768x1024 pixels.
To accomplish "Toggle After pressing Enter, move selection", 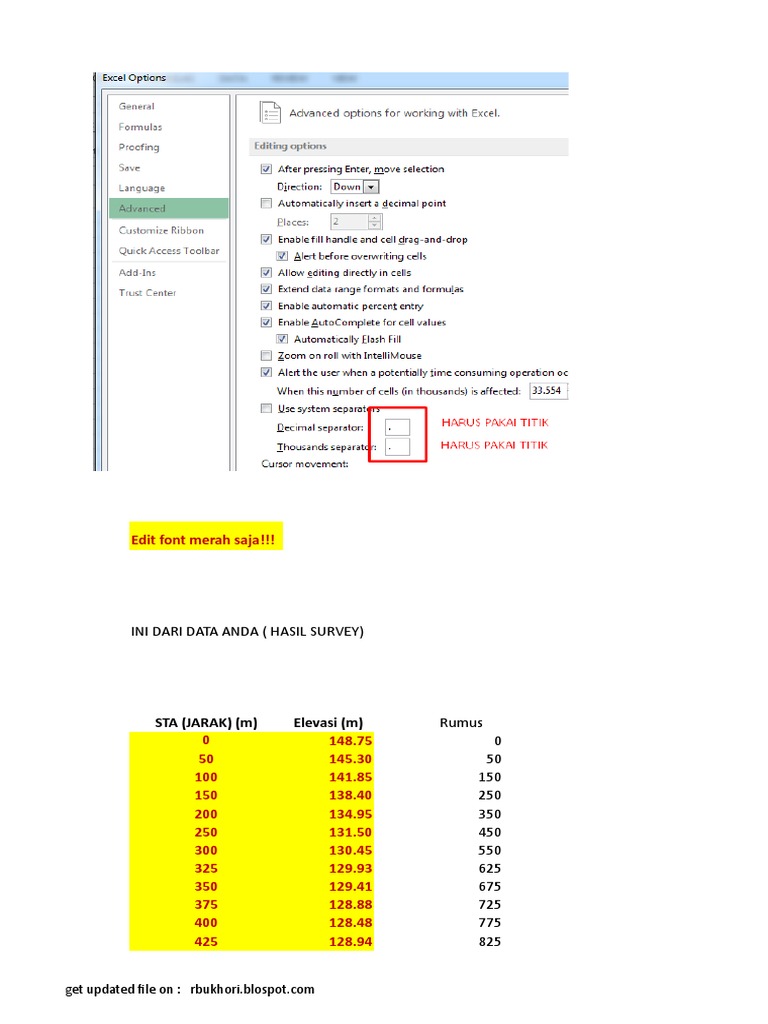I will pyautogui.click(x=266, y=169).
